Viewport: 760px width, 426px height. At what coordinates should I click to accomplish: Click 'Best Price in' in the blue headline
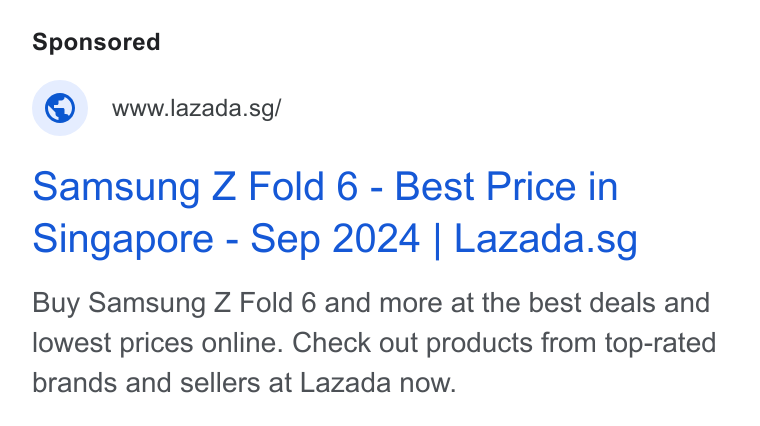pos(507,187)
